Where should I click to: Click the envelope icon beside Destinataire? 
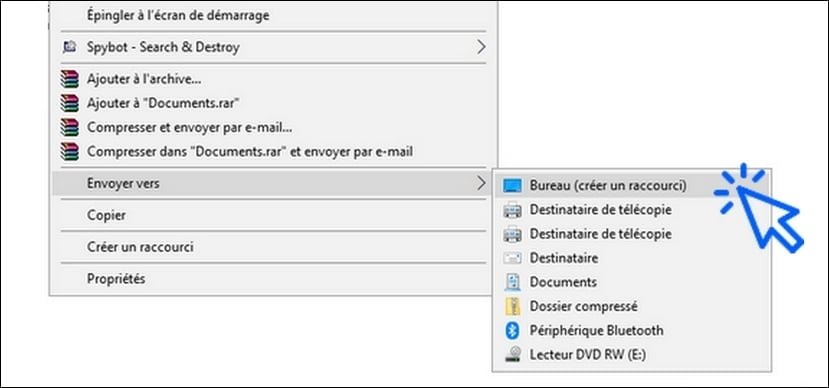click(x=512, y=258)
